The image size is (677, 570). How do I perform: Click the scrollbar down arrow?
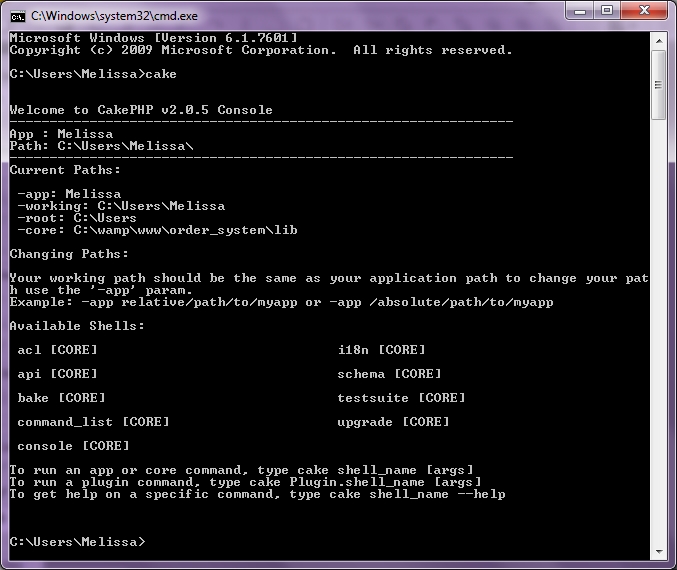coord(659,551)
